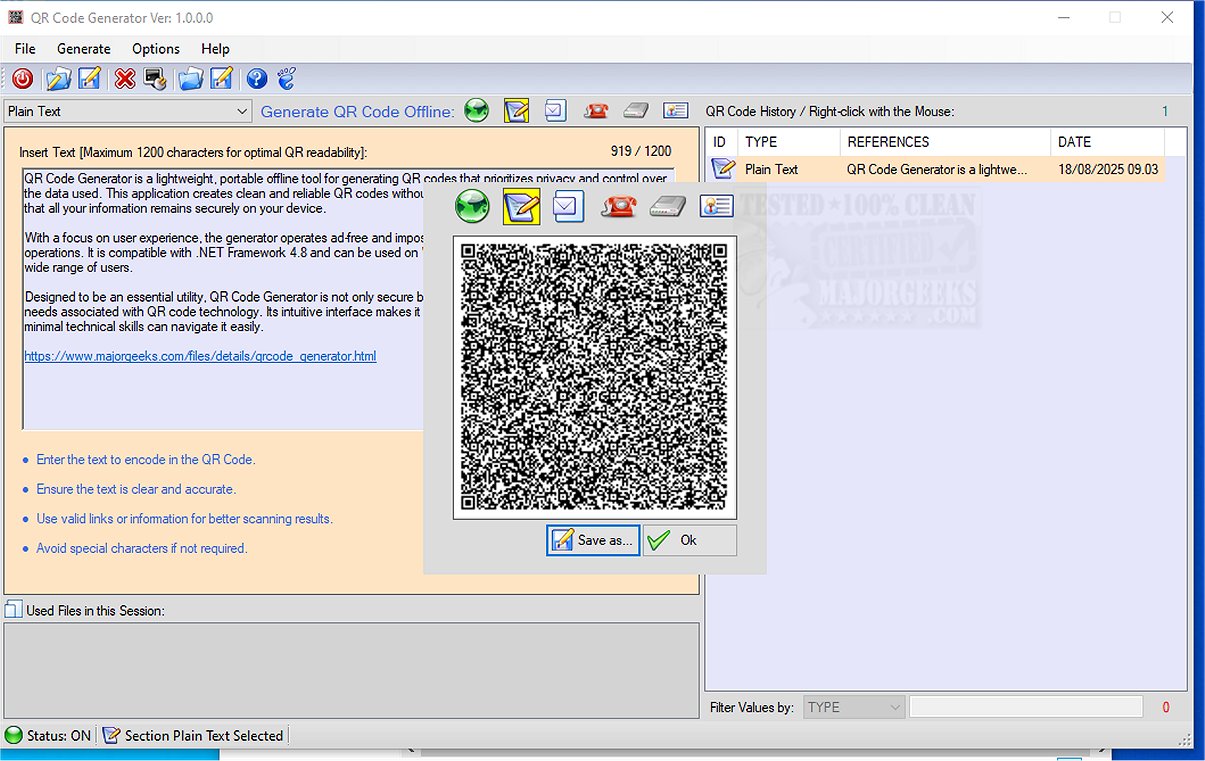Select the red telephone icon beside Generate QR Code Offline
This screenshot has width=1205, height=761.
pos(597,111)
